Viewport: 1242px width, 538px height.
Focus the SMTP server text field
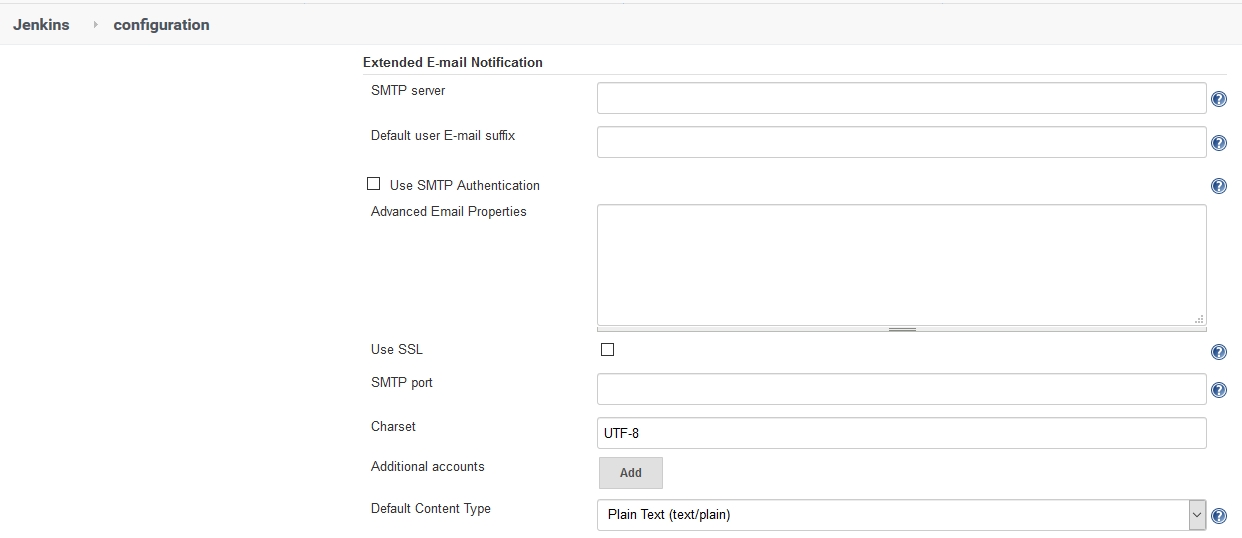(901, 99)
